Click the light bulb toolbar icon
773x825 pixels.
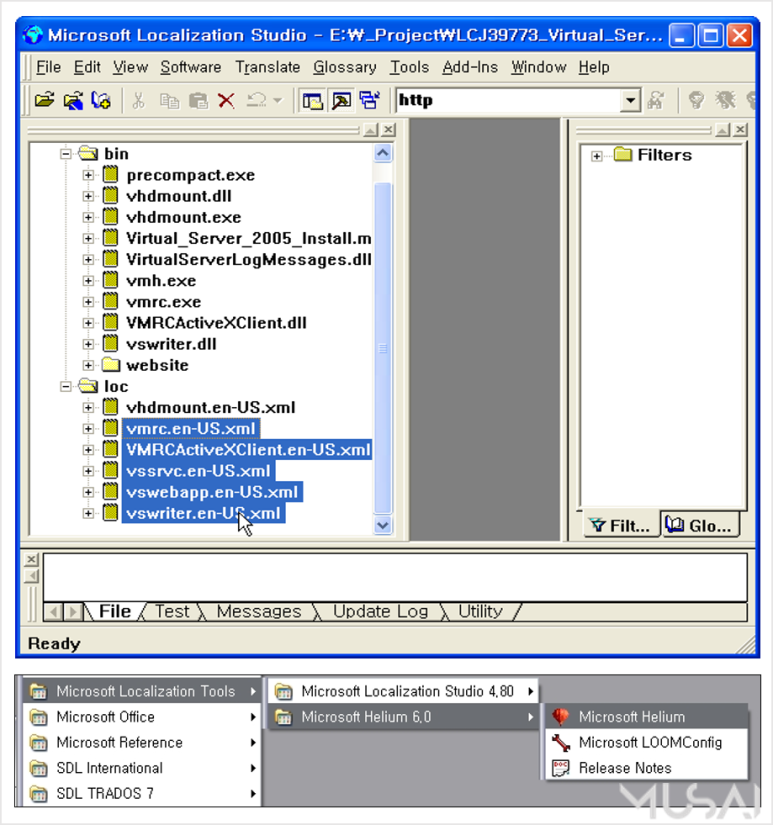pos(696,100)
